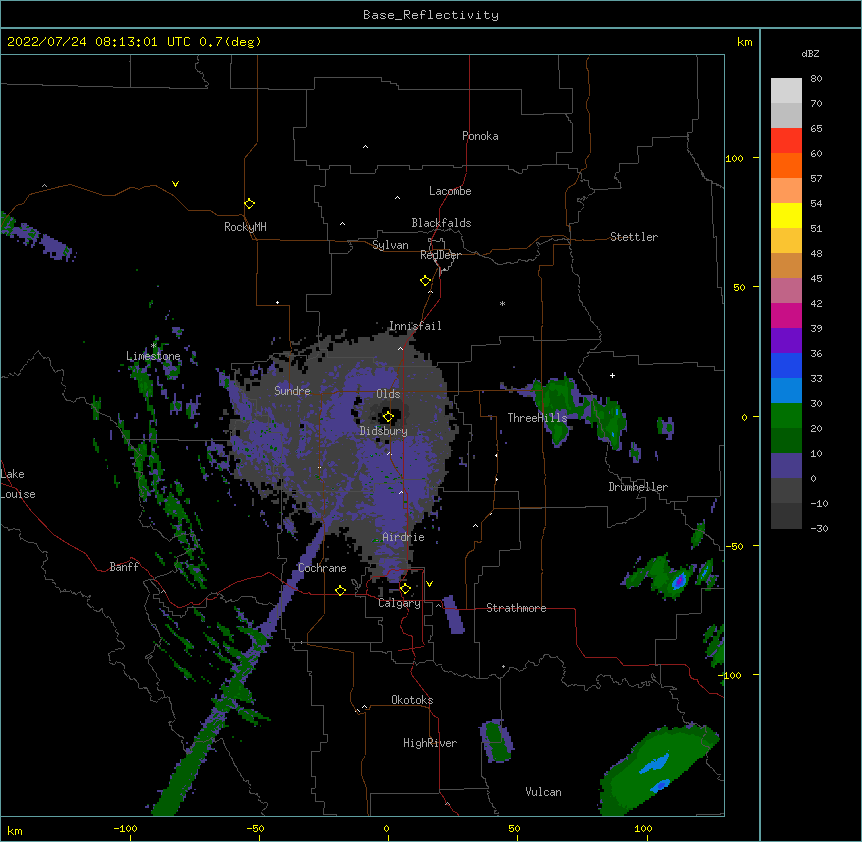Pick the dark green 20–10 dBZ swatch

click(x=786, y=441)
